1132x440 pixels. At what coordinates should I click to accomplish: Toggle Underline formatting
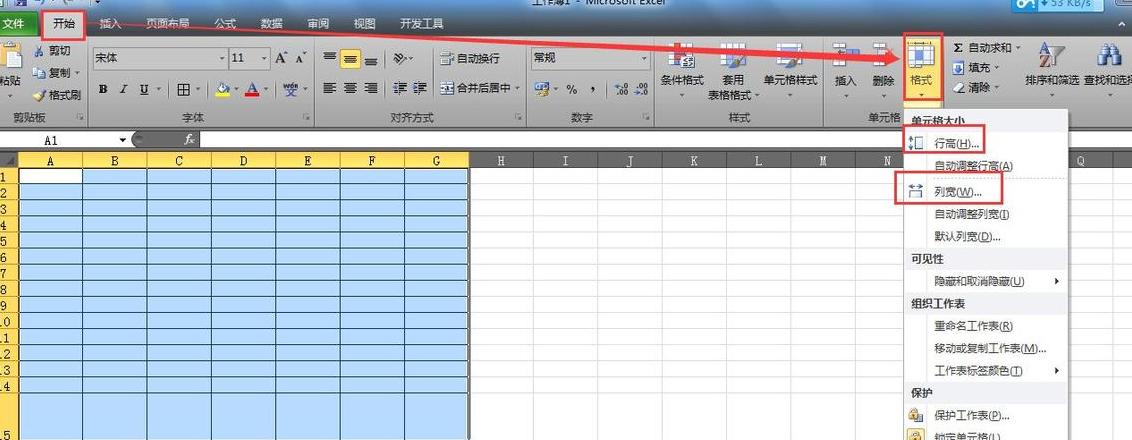144,90
